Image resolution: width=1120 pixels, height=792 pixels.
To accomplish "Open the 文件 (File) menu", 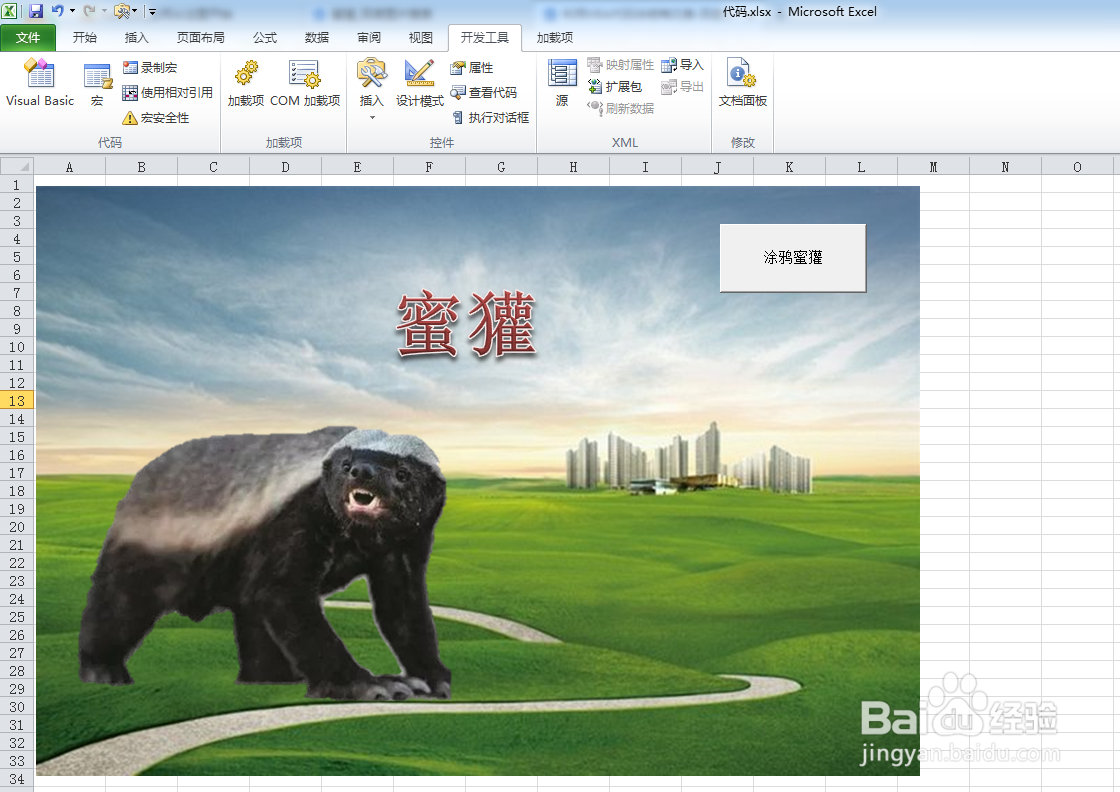I will [x=28, y=37].
